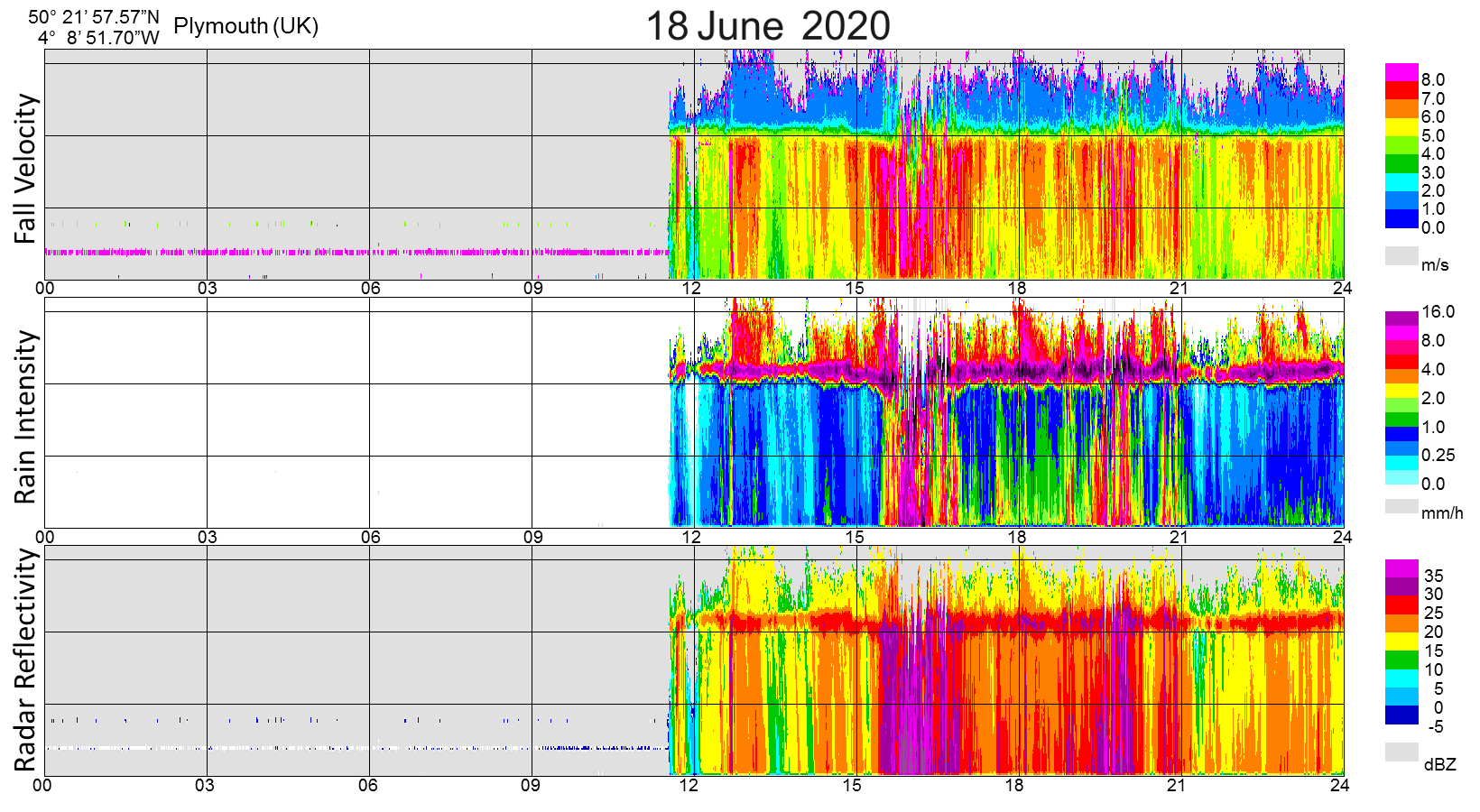Click the "15" value in Reflectivity legend
The image size is (1480, 812).
(x=1433, y=651)
